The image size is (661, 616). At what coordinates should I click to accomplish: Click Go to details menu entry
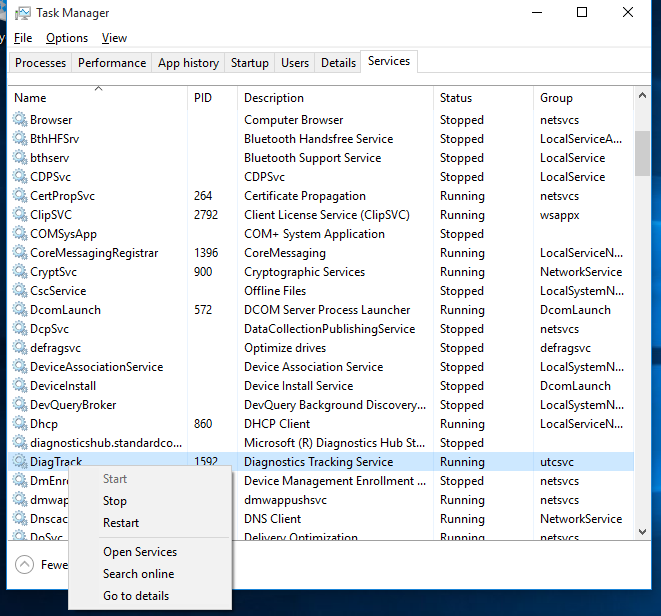136,596
